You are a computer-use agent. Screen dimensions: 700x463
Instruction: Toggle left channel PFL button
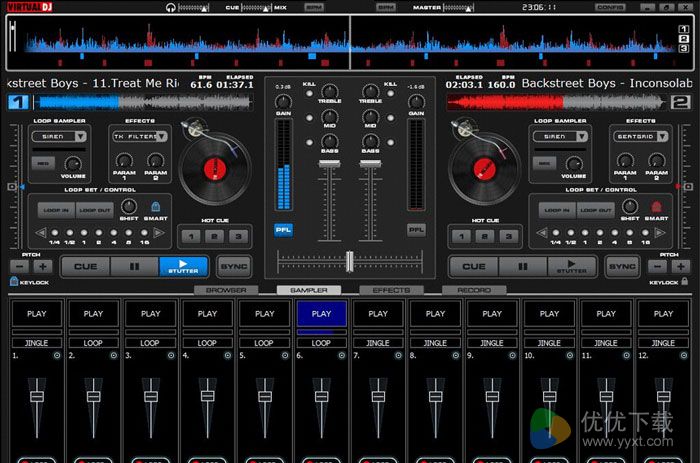coord(283,230)
